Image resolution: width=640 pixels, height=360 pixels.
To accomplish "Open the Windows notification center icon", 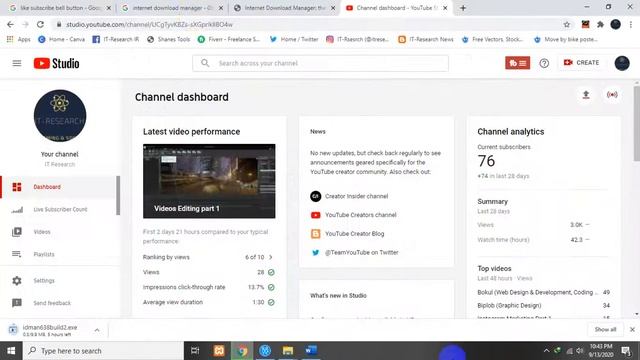I will click(626, 351).
